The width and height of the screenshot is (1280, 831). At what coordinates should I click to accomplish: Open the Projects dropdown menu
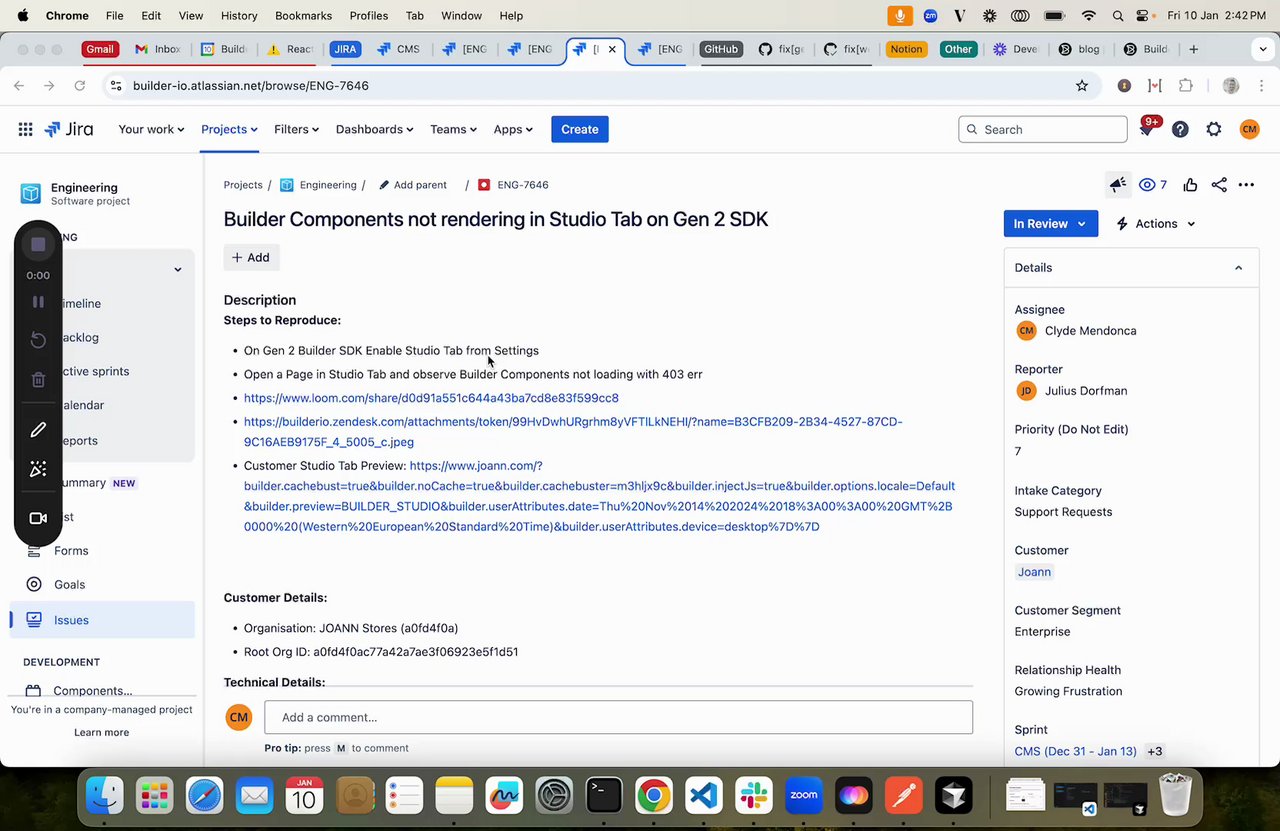(229, 129)
